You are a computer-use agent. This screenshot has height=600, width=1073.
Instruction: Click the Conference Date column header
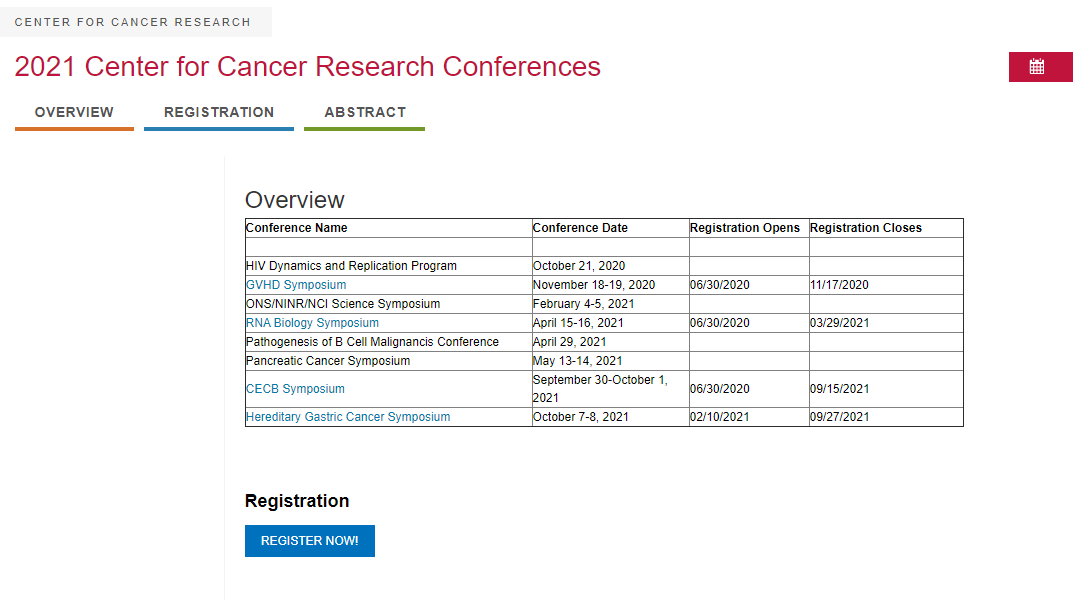click(580, 228)
